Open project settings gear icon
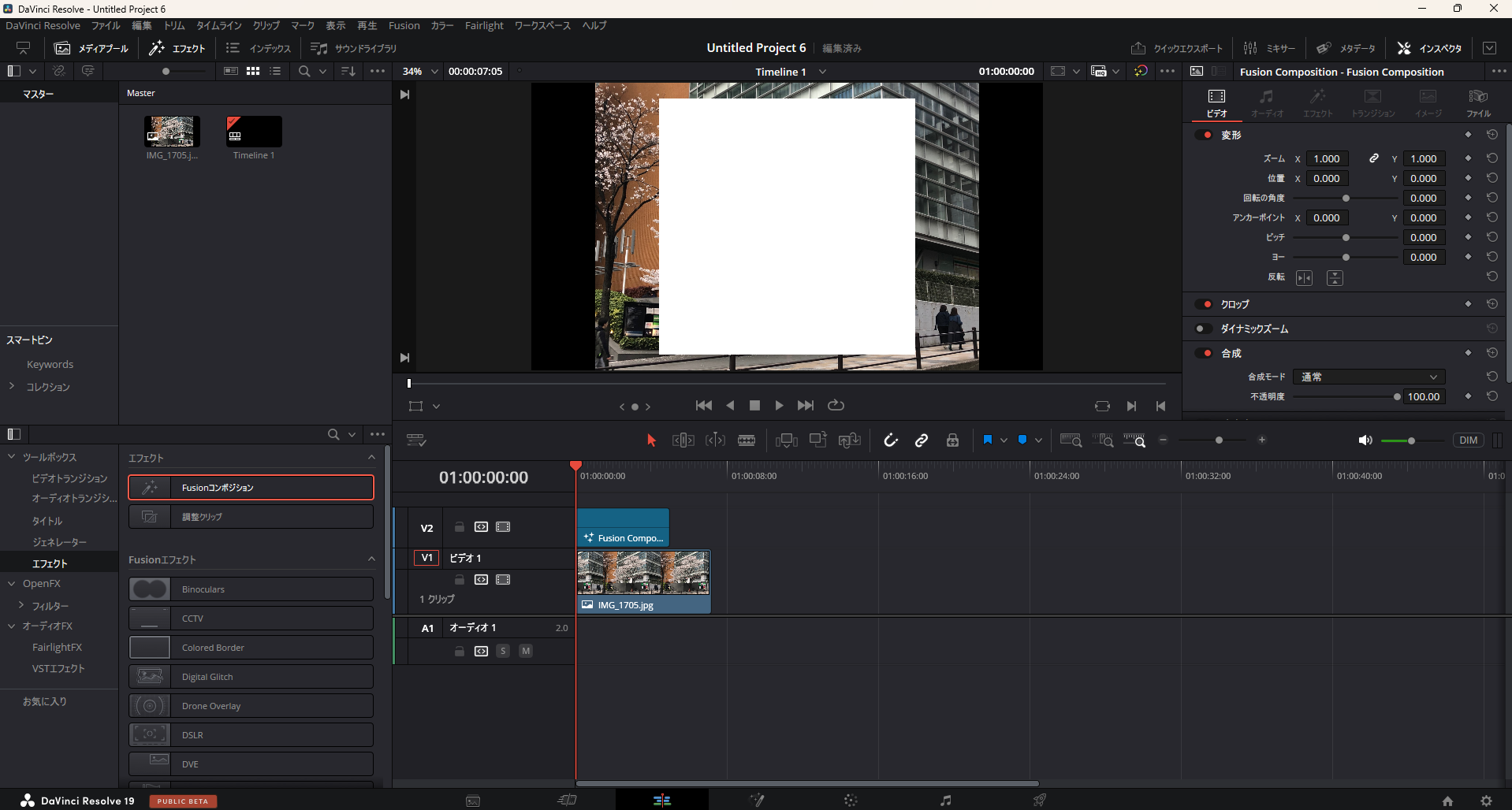 (x=1486, y=801)
